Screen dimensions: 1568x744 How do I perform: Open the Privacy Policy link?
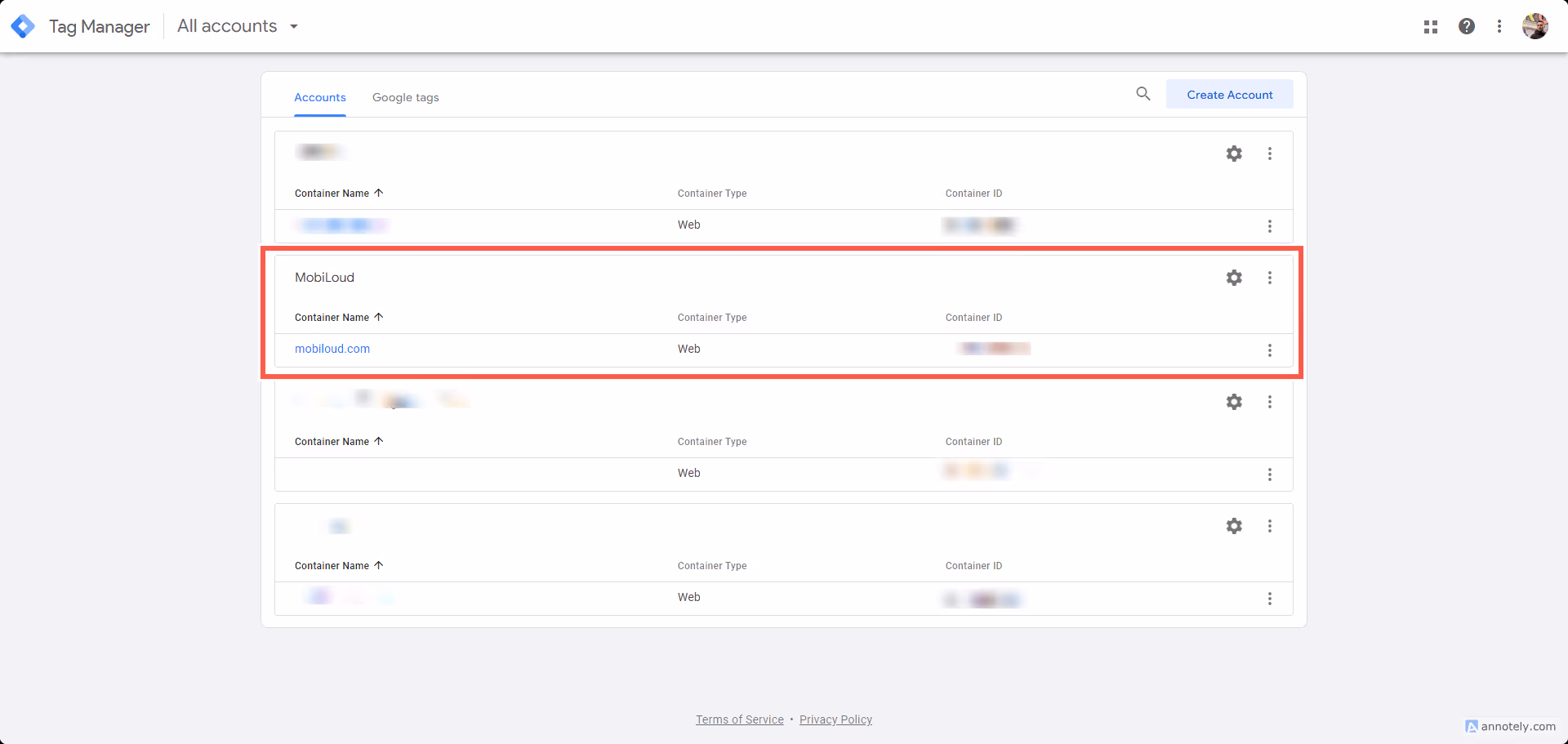pyautogui.click(x=835, y=719)
